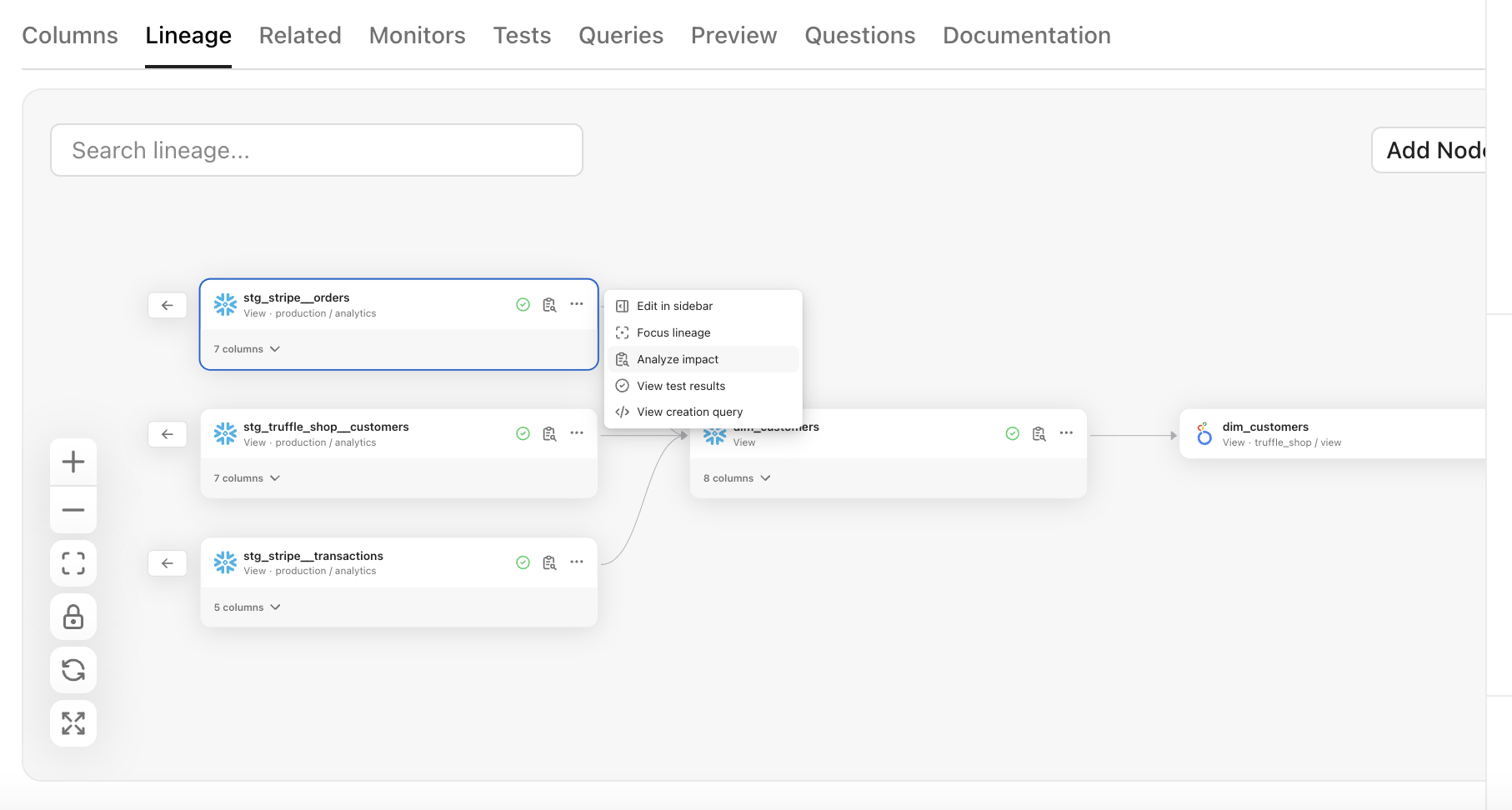1512x810 pixels.
Task: Expand 8 columns in dim_customers node
Action: coord(737,478)
